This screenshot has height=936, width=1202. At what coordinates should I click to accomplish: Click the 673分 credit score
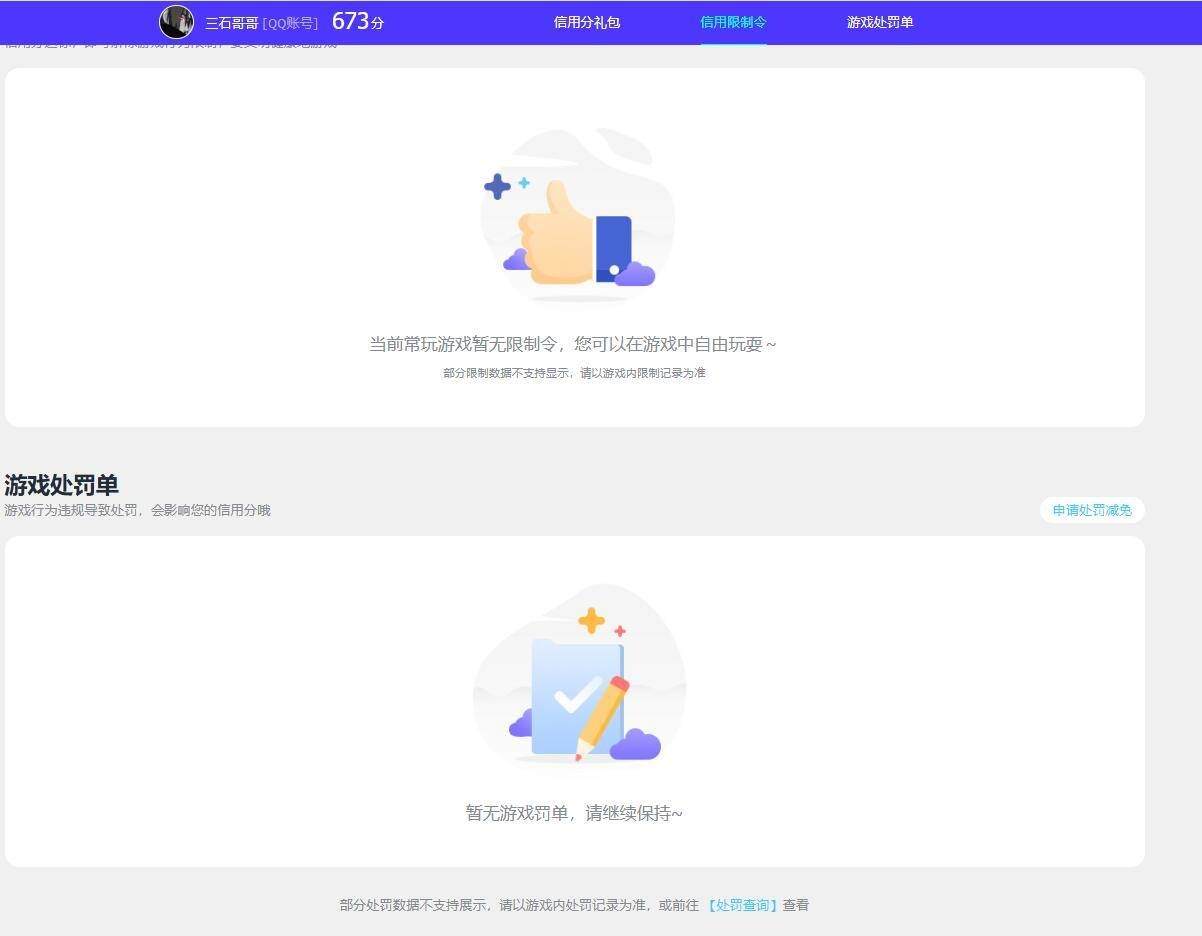(x=358, y=21)
